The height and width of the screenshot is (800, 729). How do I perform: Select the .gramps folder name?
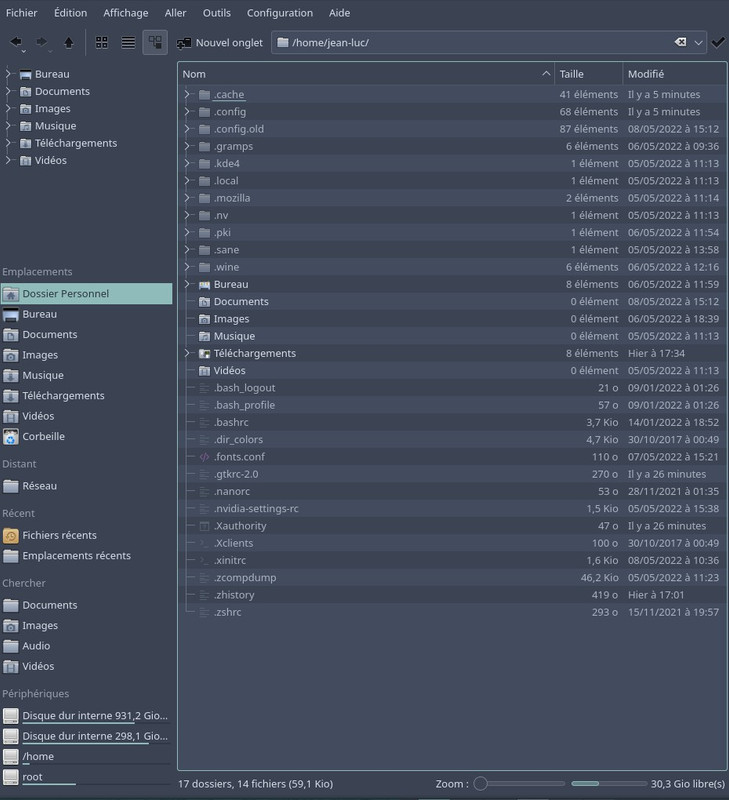(233, 146)
